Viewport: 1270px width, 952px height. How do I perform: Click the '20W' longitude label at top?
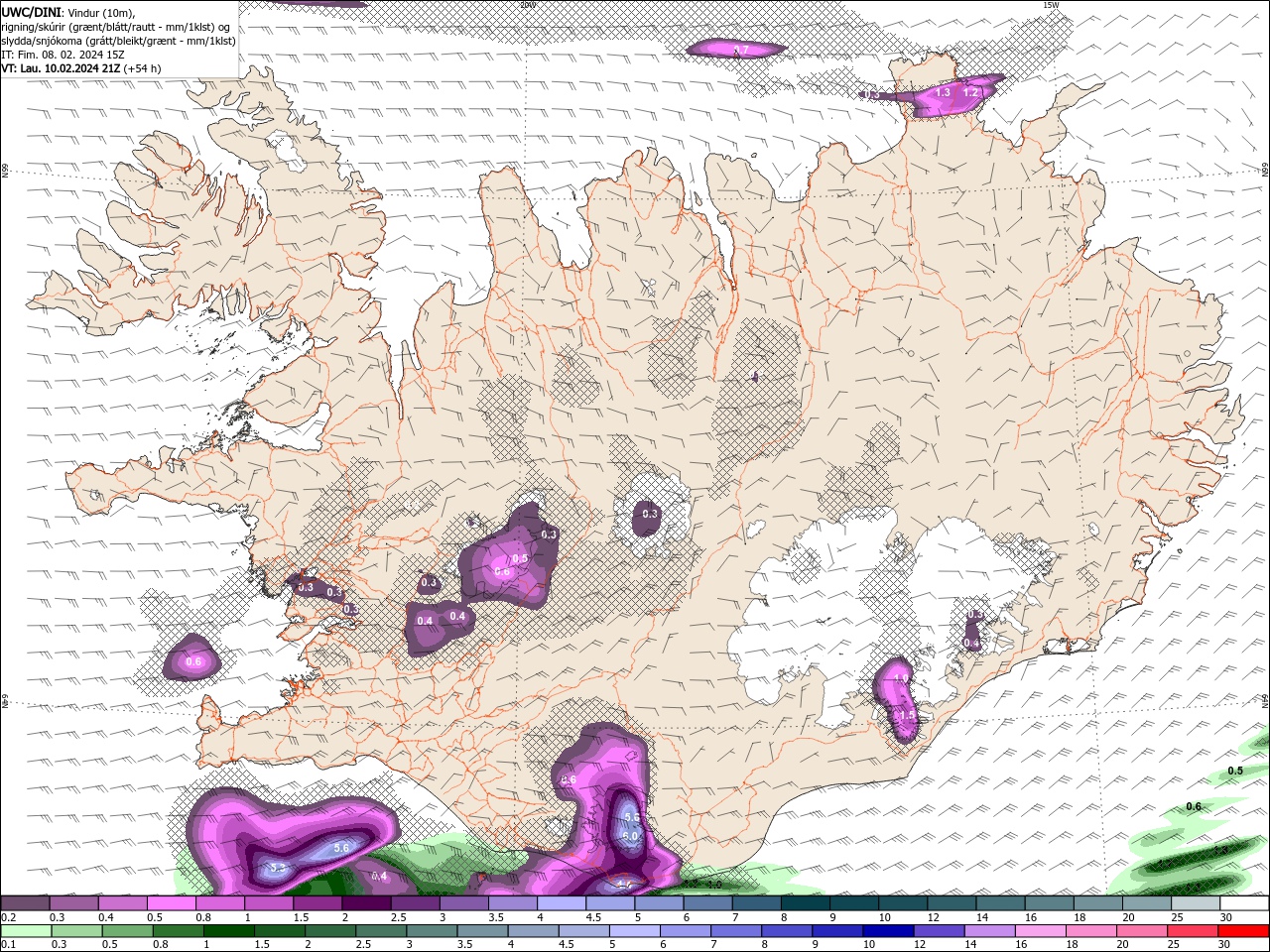click(x=527, y=5)
